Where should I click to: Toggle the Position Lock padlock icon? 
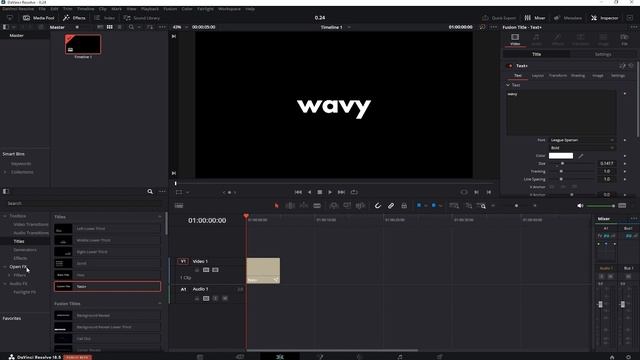[x=404, y=206]
